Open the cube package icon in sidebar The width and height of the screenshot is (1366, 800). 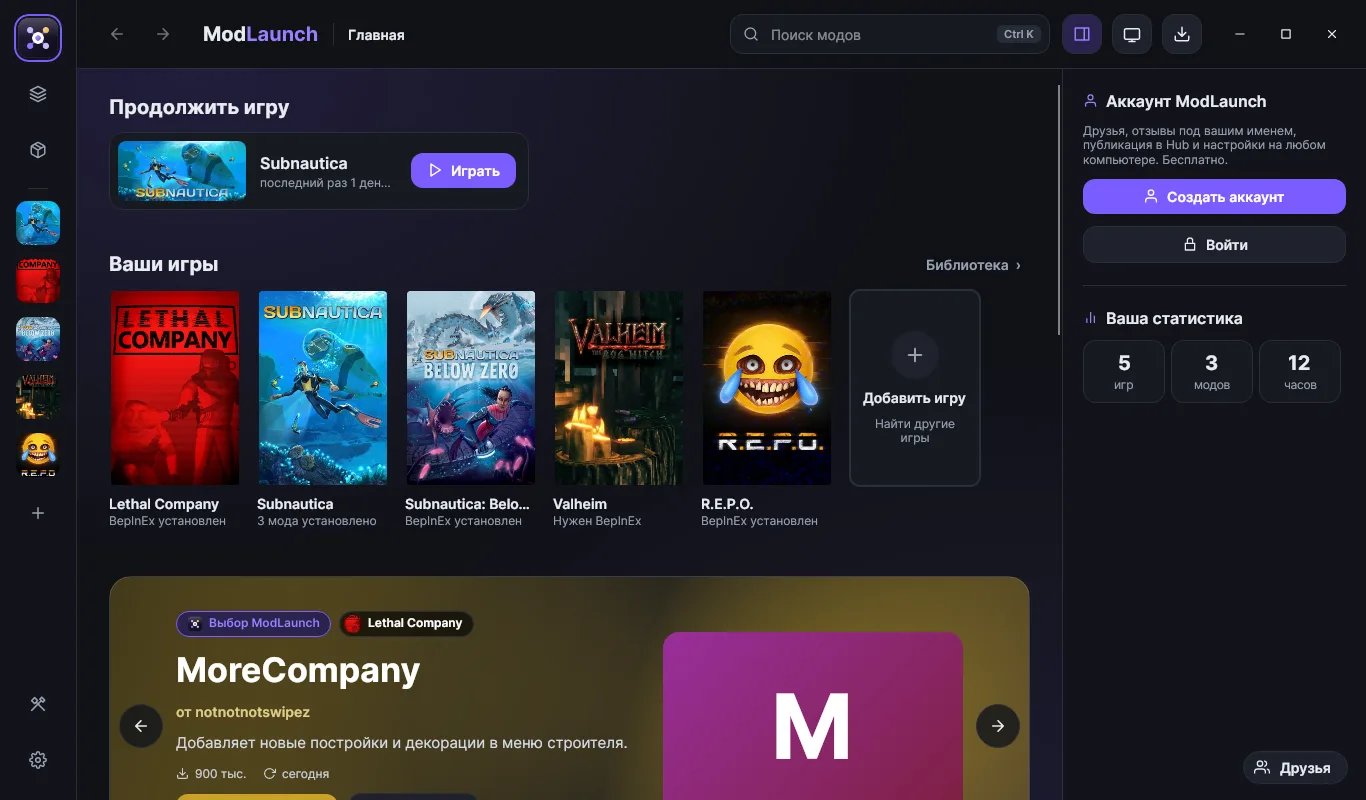pos(38,150)
